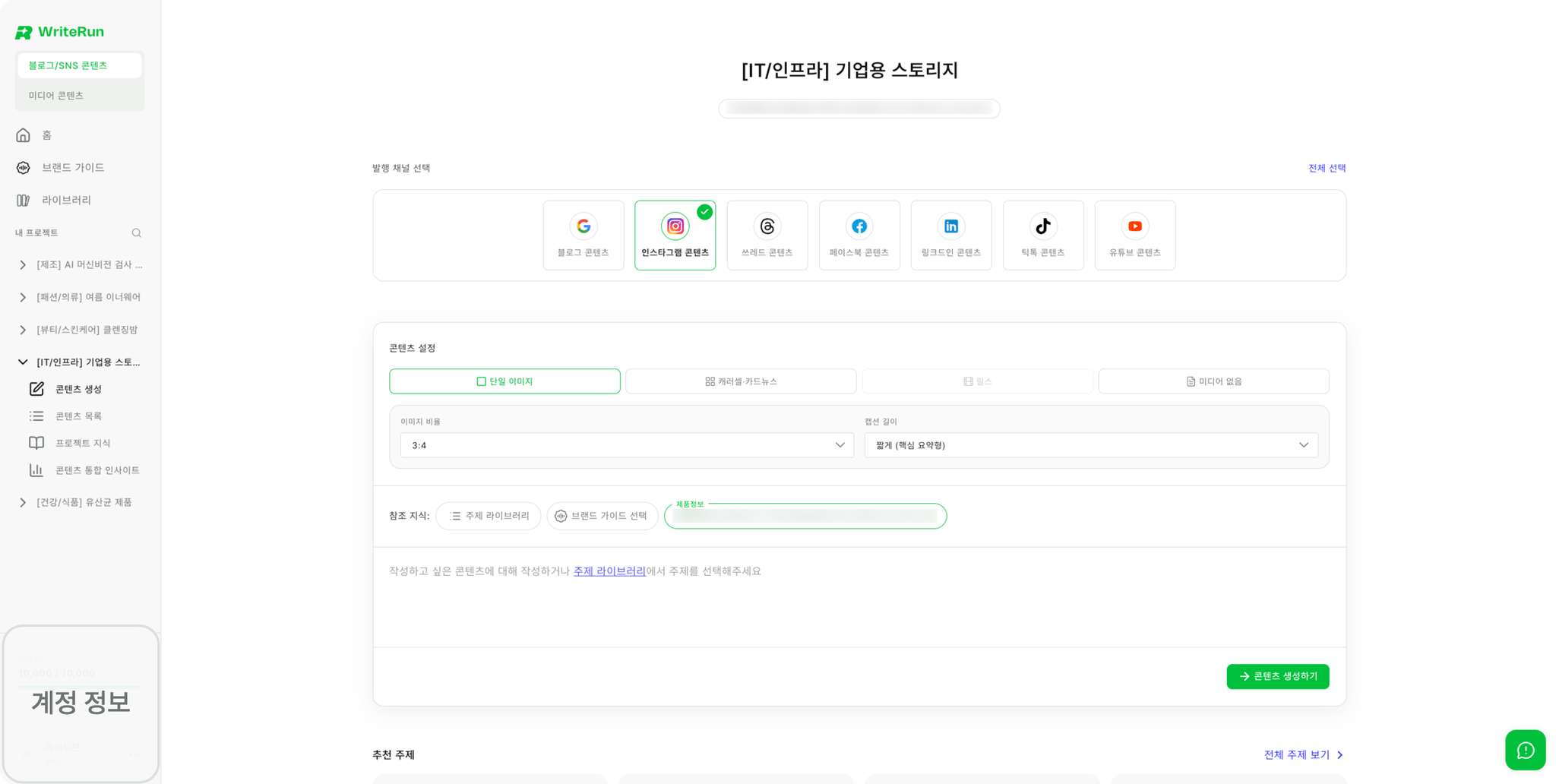Select the TikTok 틱톡 콘텐츠 icon
This screenshot has width=1556, height=784.
1043,226
